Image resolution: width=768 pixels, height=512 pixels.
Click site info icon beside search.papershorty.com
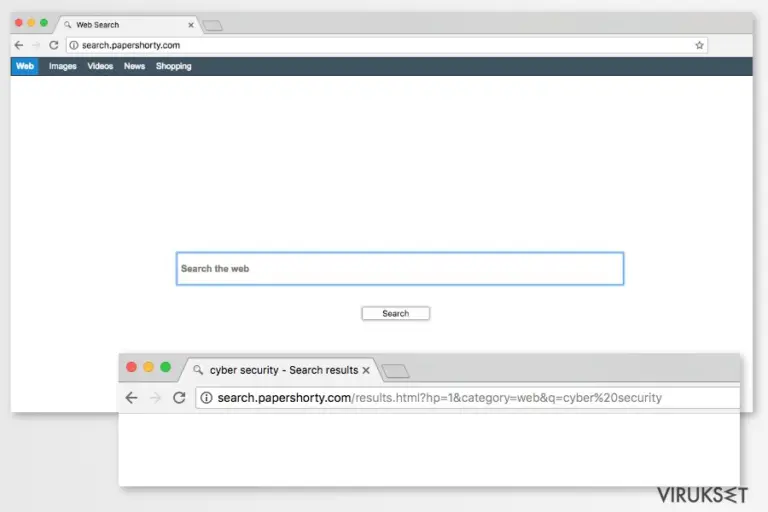click(73, 45)
